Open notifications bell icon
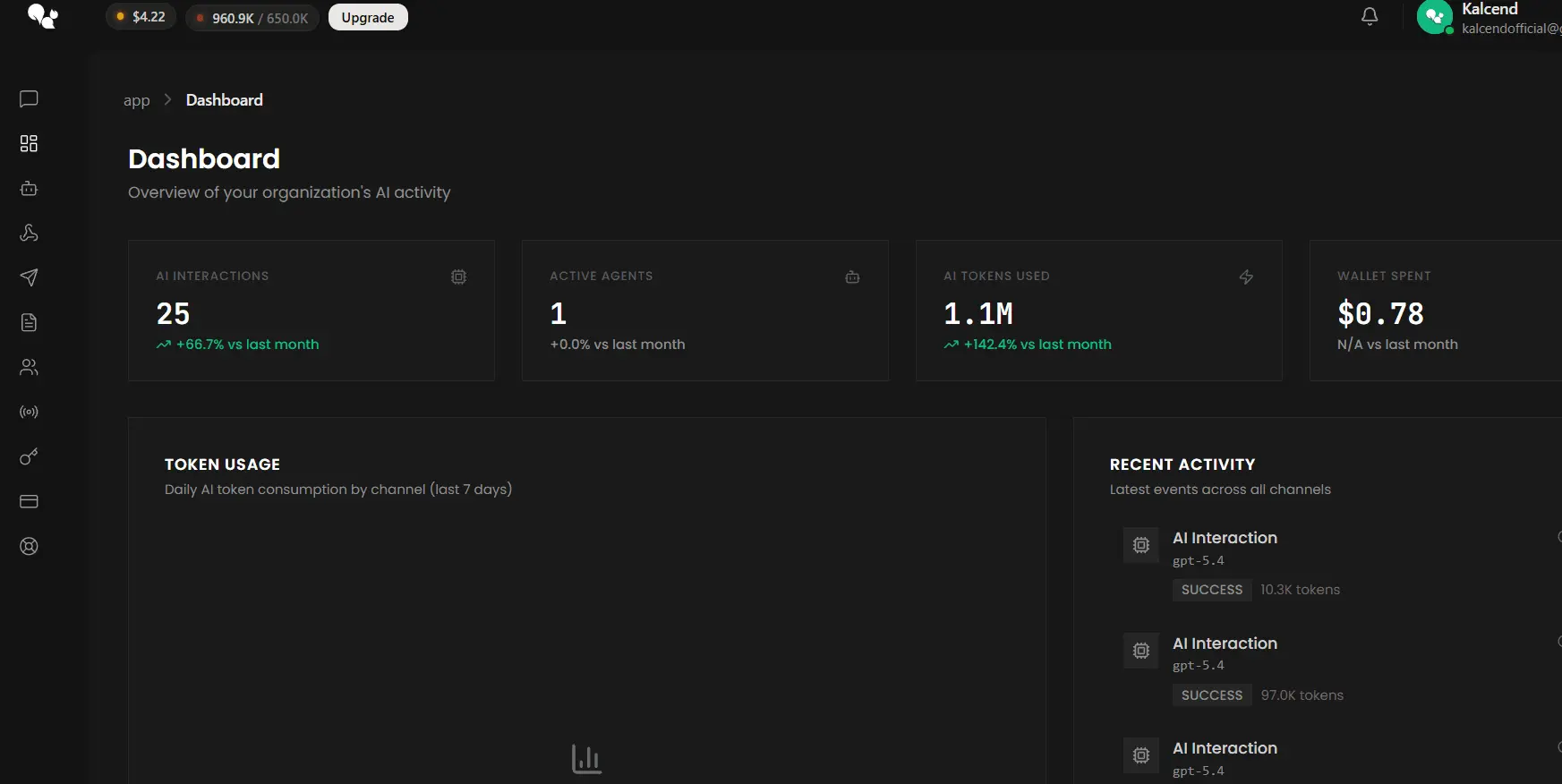Image resolution: width=1562 pixels, height=784 pixels. (x=1370, y=16)
